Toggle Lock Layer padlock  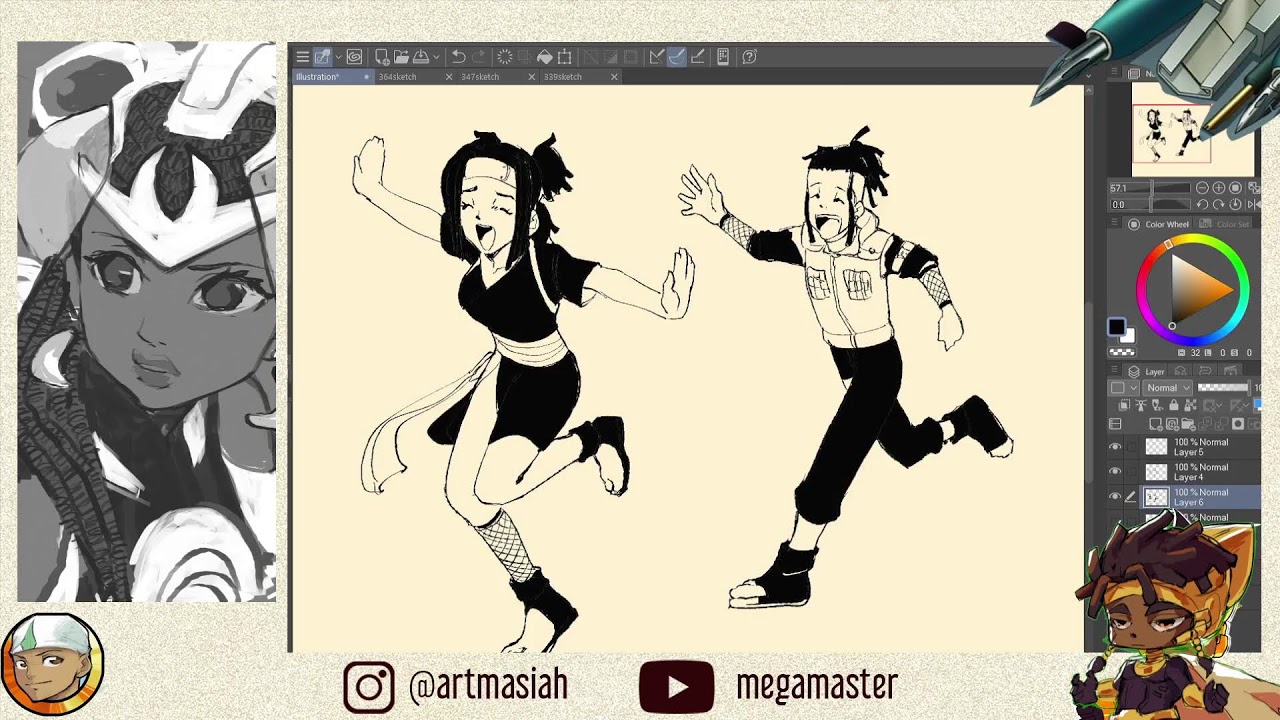1174,405
